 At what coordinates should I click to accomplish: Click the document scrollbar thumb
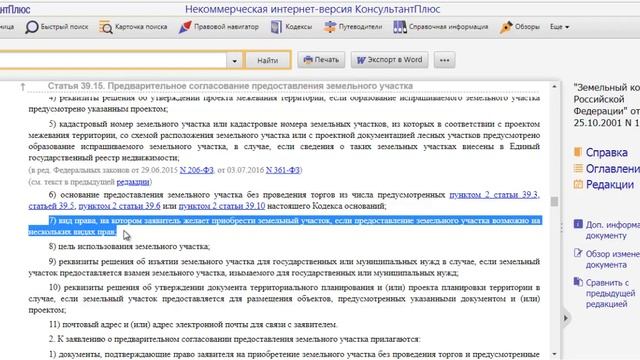(x=554, y=202)
